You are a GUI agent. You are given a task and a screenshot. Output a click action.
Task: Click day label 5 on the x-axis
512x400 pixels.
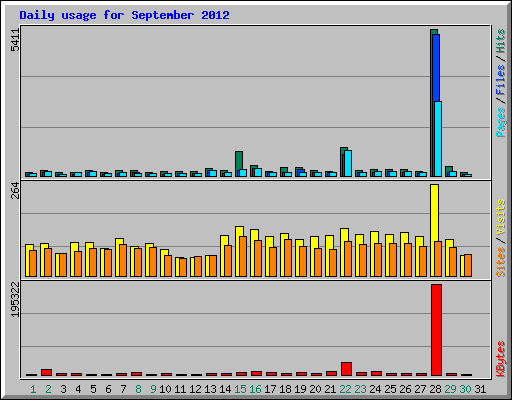pyautogui.click(x=93, y=389)
